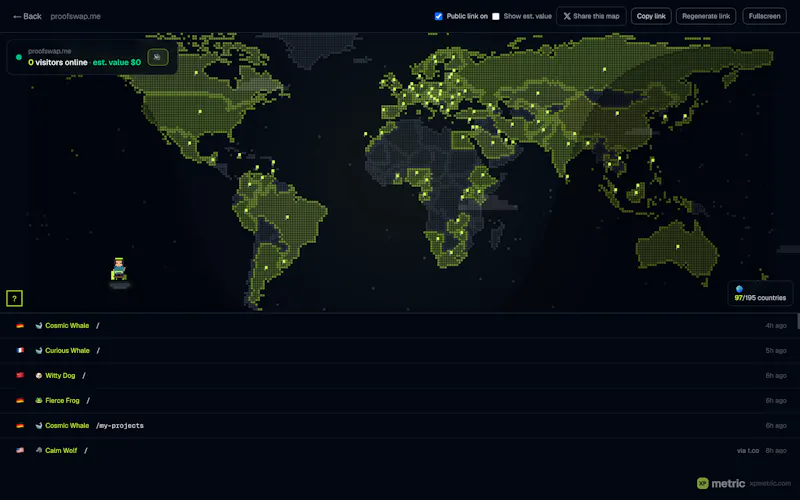Click the 8h ago timestamp
800x500 pixels.
[776, 451]
